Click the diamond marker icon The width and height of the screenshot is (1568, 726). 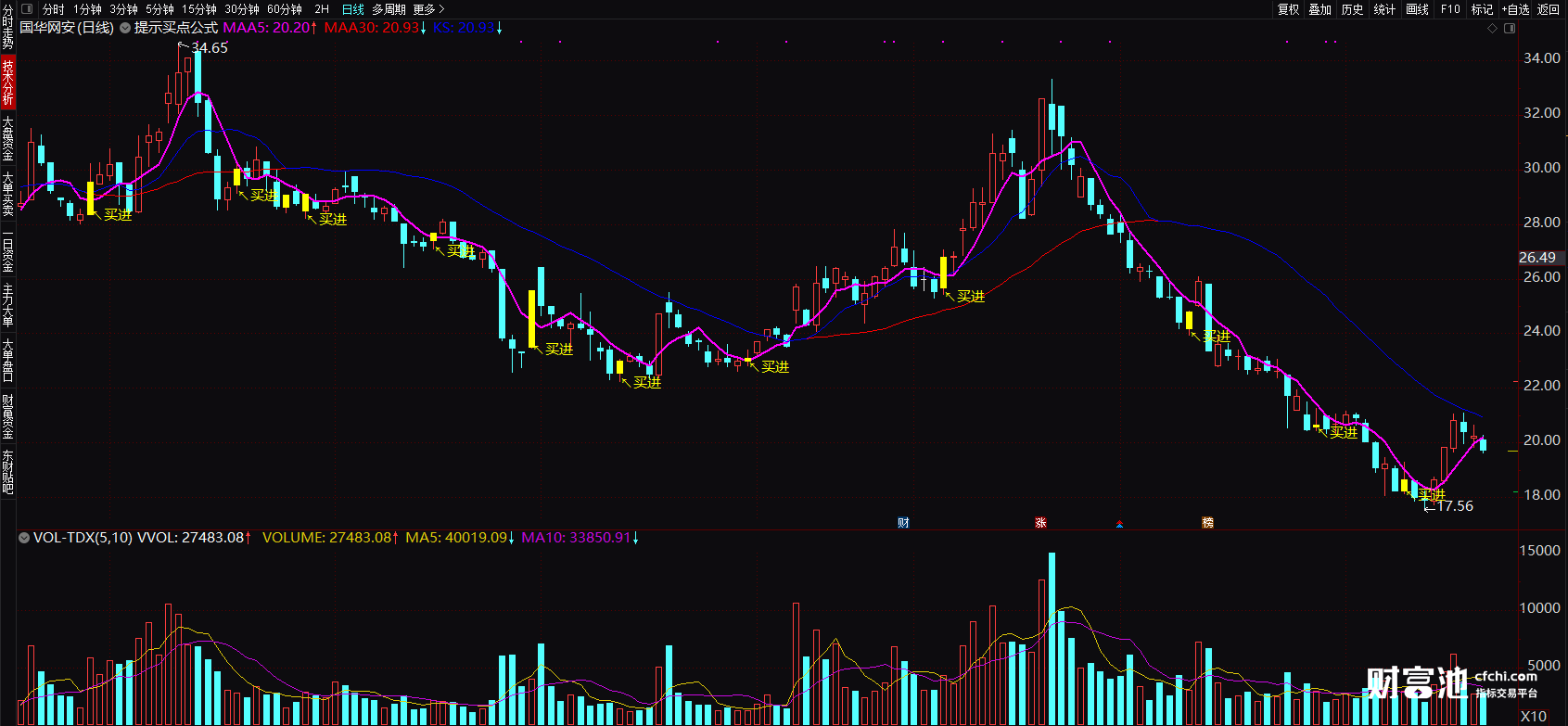[x=1492, y=29]
